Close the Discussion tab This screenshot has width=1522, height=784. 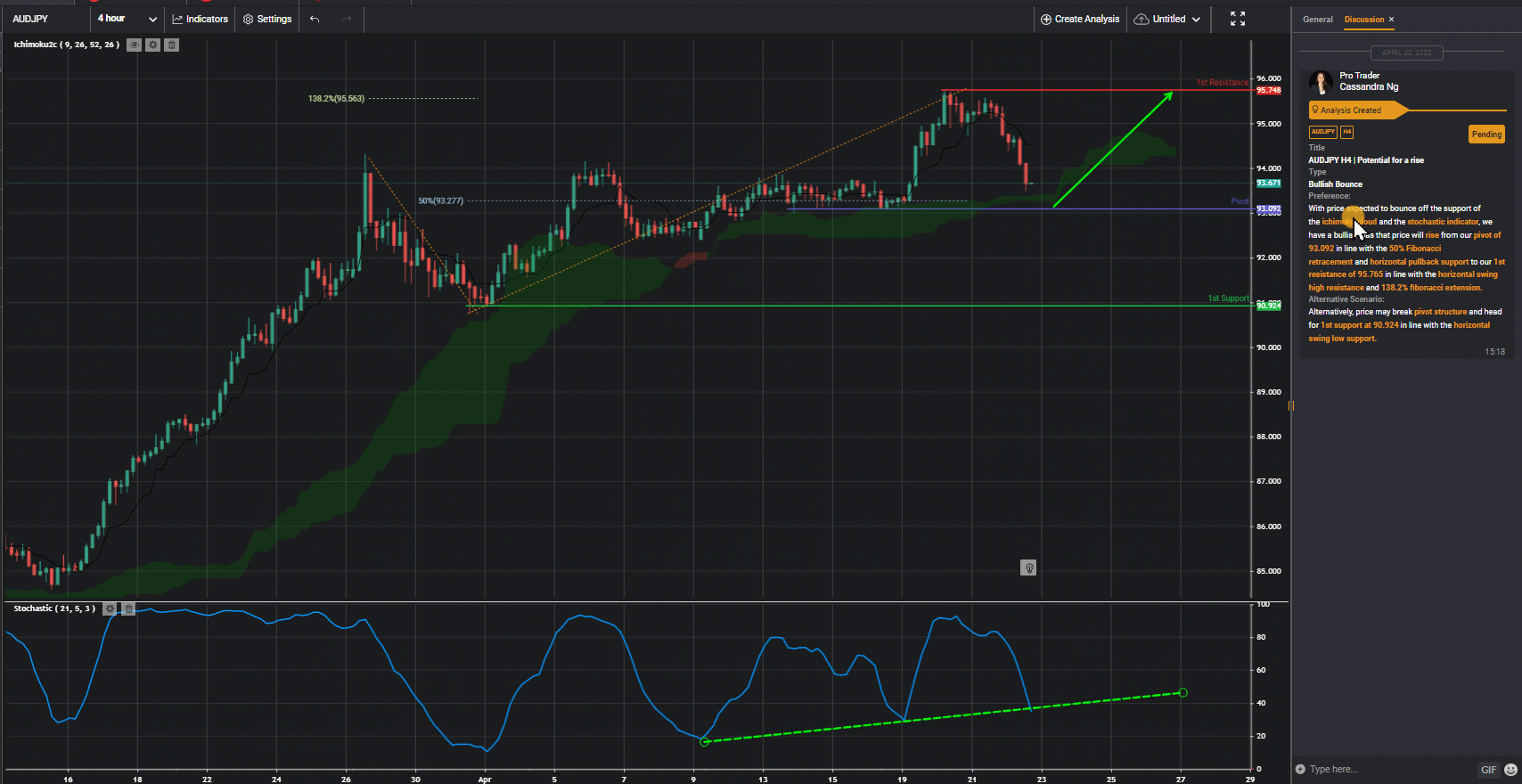[x=1391, y=20]
